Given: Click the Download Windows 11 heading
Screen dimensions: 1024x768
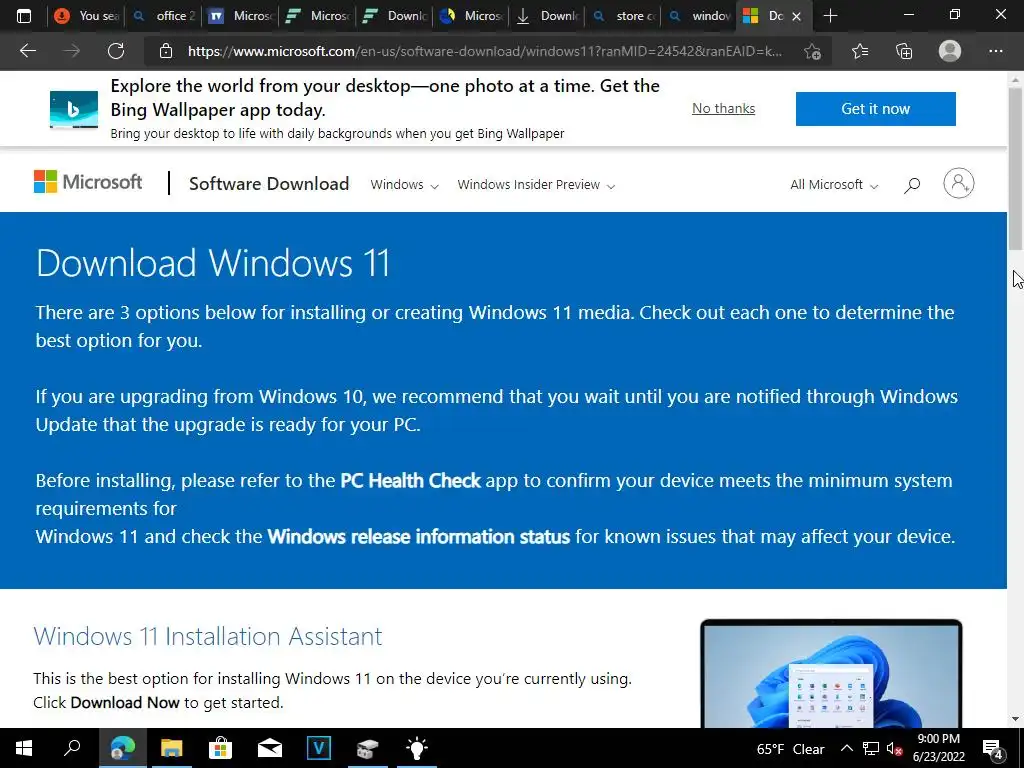Looking at the screenshot, I should [213, 263].
